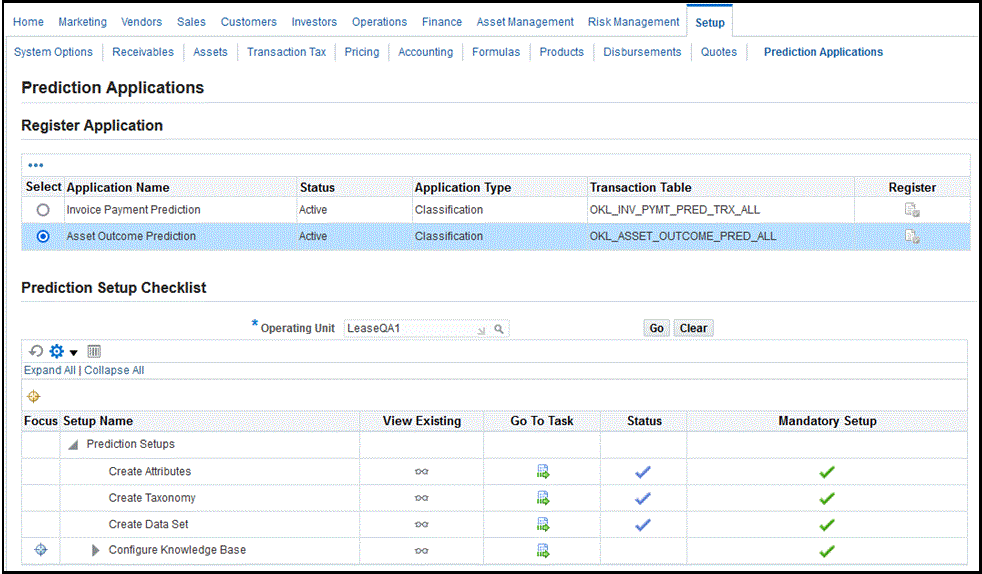The image size is (982, 574).
Task: Click mandatory setup check for Create Data Set
Action: (827, 525)
